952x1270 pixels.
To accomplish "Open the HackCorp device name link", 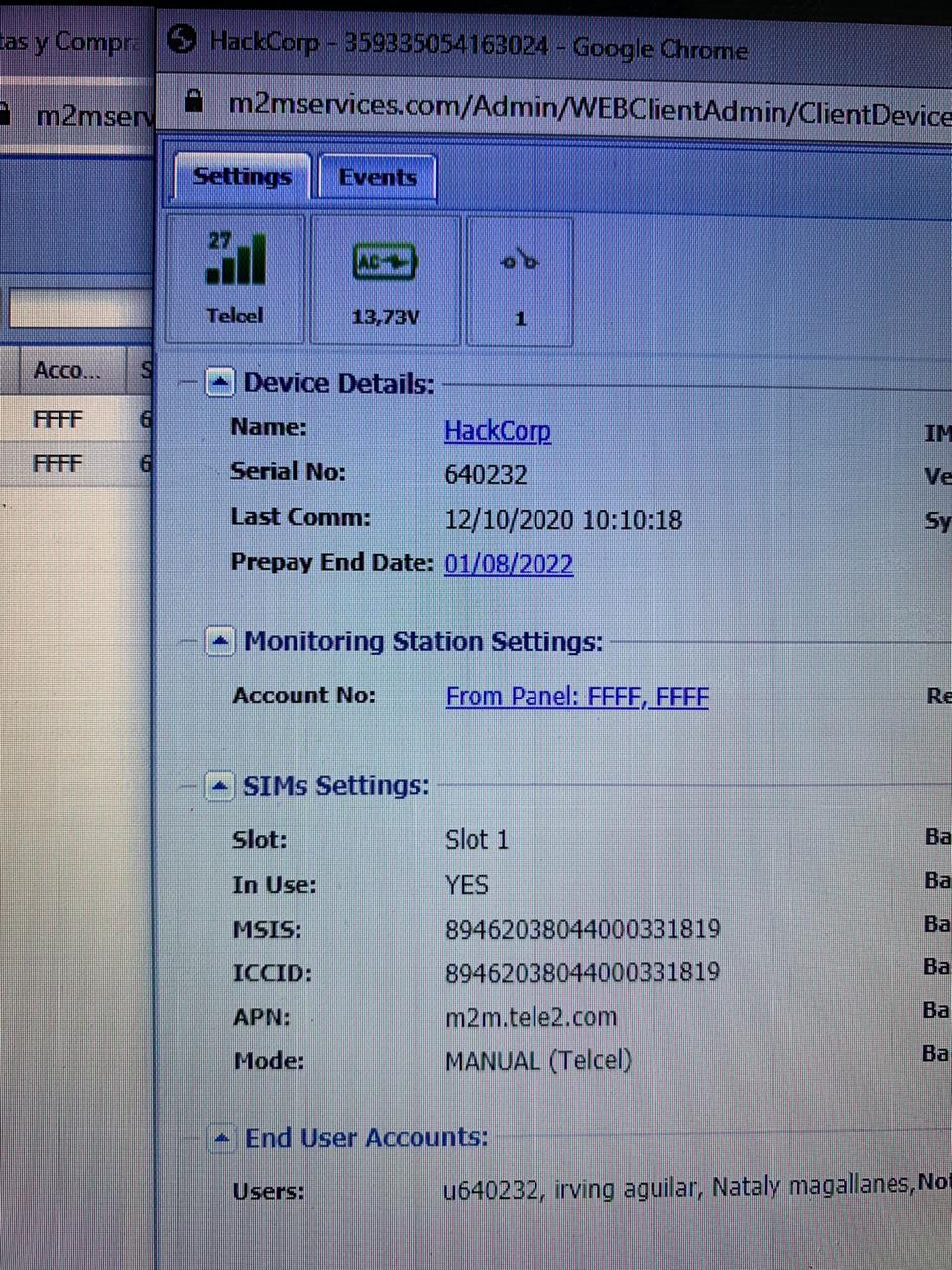I will pyautogui.click(x=497, y=431).
